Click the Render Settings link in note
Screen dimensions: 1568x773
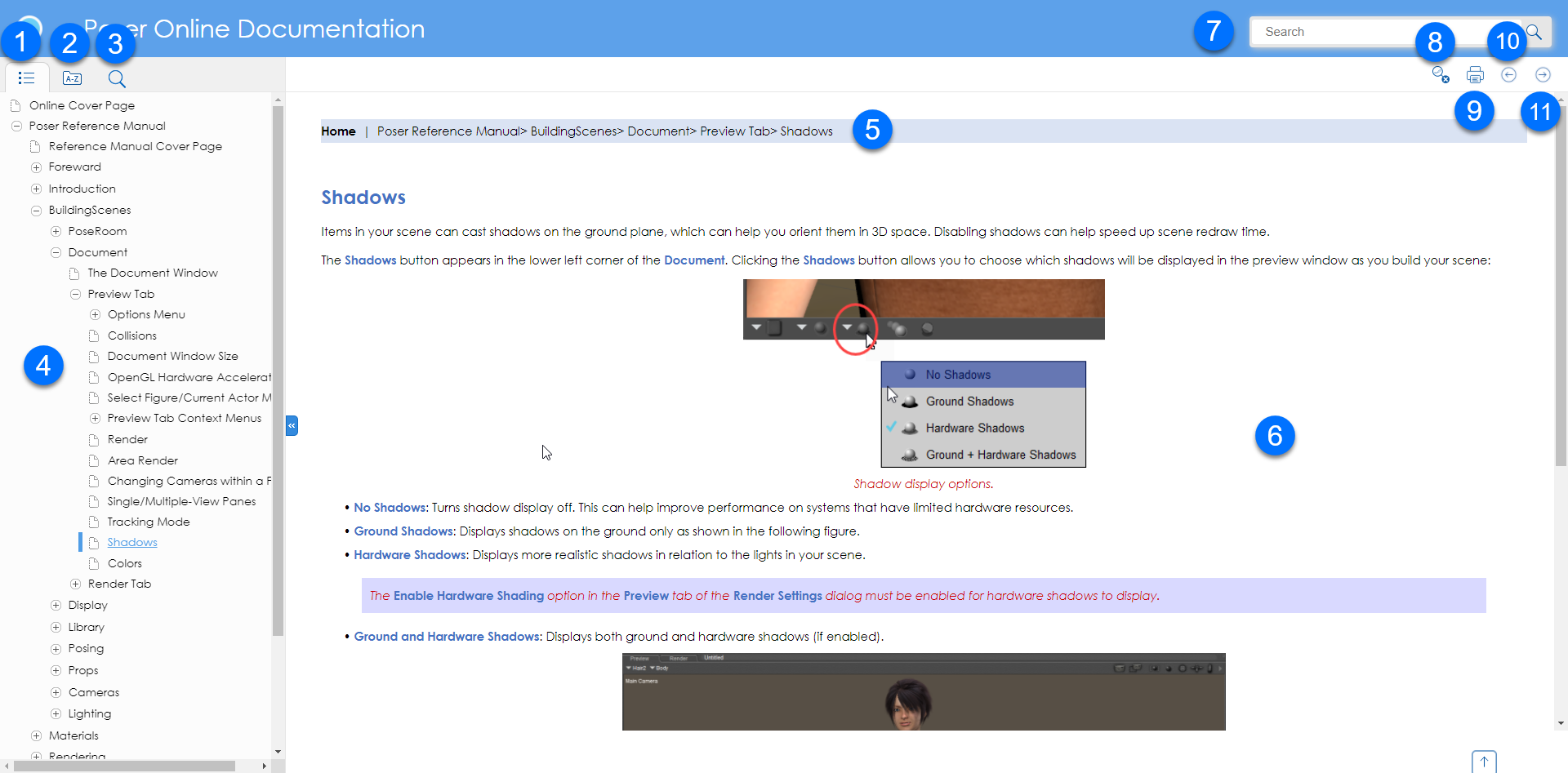click(777, 596)
